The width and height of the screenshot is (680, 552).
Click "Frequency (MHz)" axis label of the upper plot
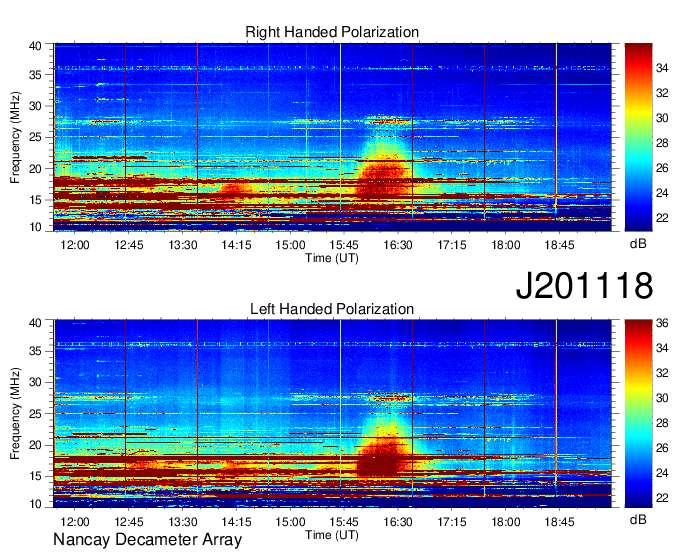(15, 137)
